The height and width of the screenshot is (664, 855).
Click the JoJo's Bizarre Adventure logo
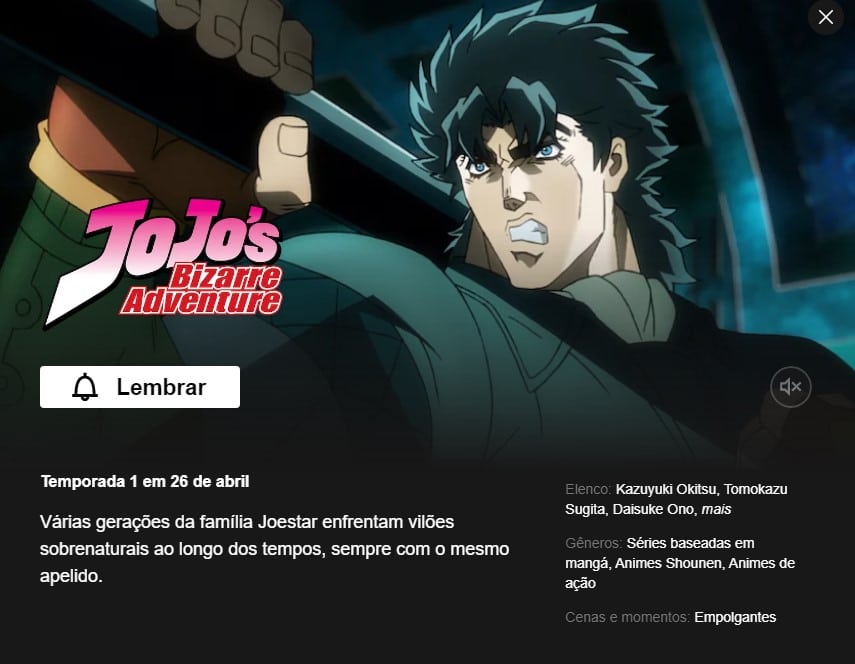point(163,263)
